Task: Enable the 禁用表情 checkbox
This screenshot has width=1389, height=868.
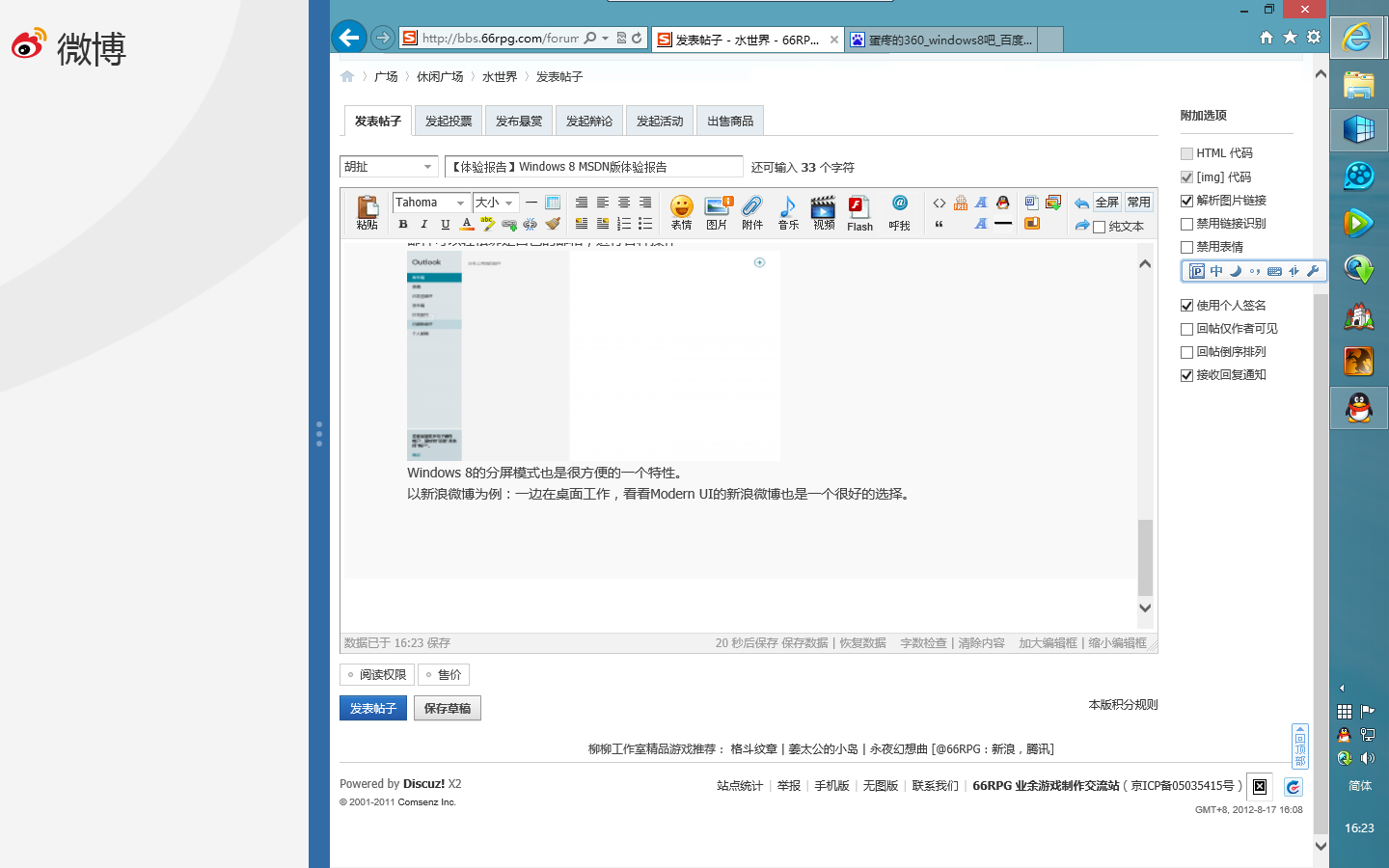Action: click(1186, 247)
